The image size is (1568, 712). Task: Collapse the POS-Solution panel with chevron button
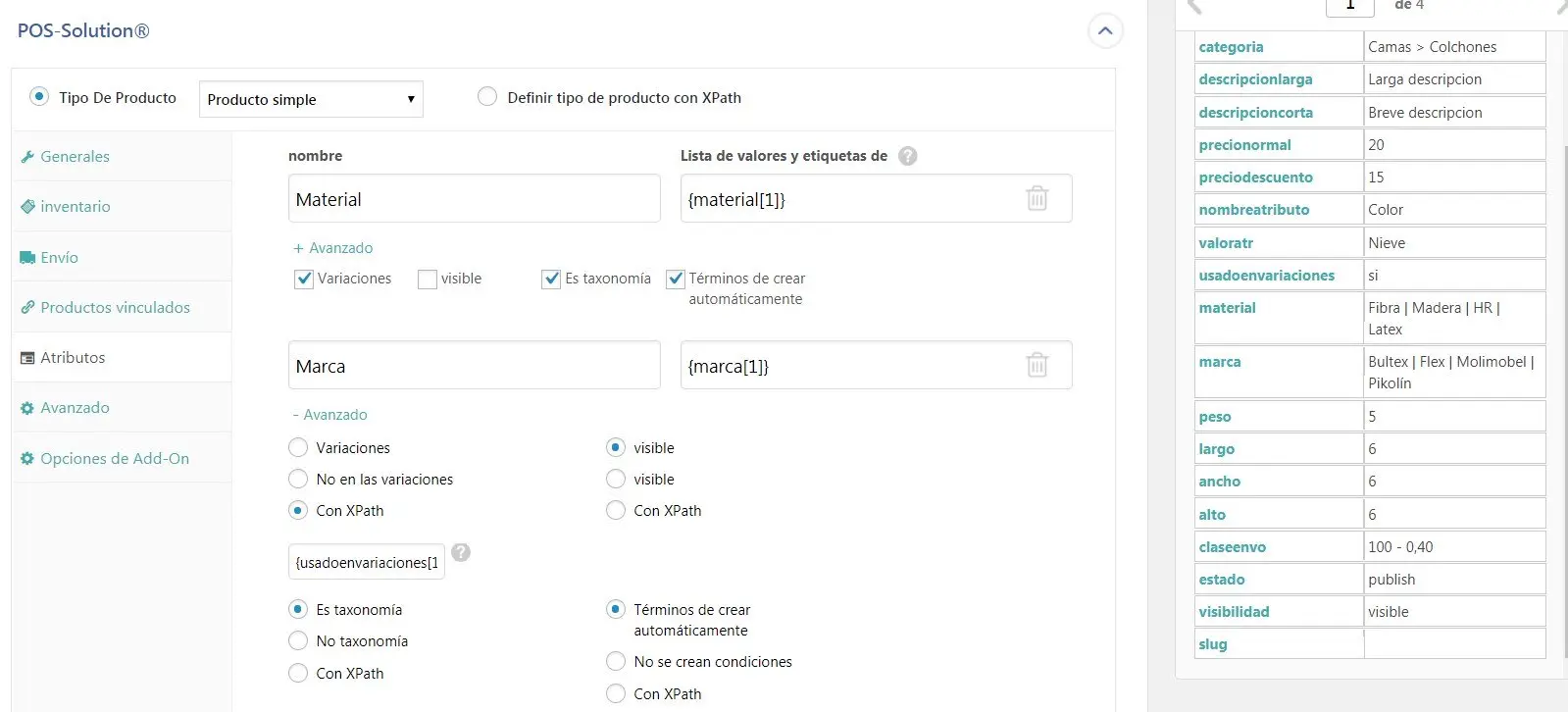point(1105,31)
